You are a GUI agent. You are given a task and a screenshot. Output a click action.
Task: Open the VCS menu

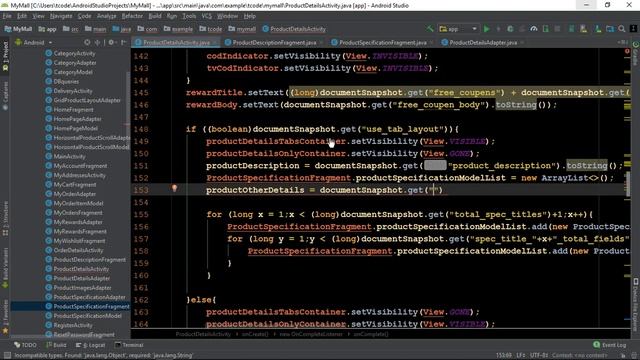coord(207,16)
